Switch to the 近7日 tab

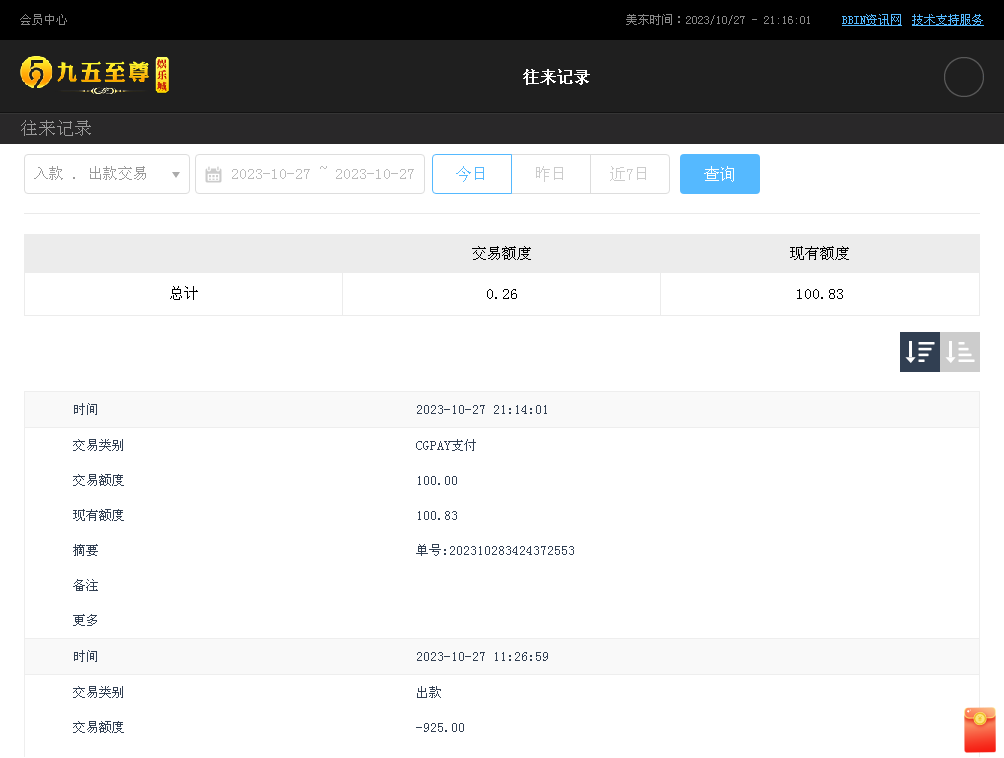tap(629, 173)
